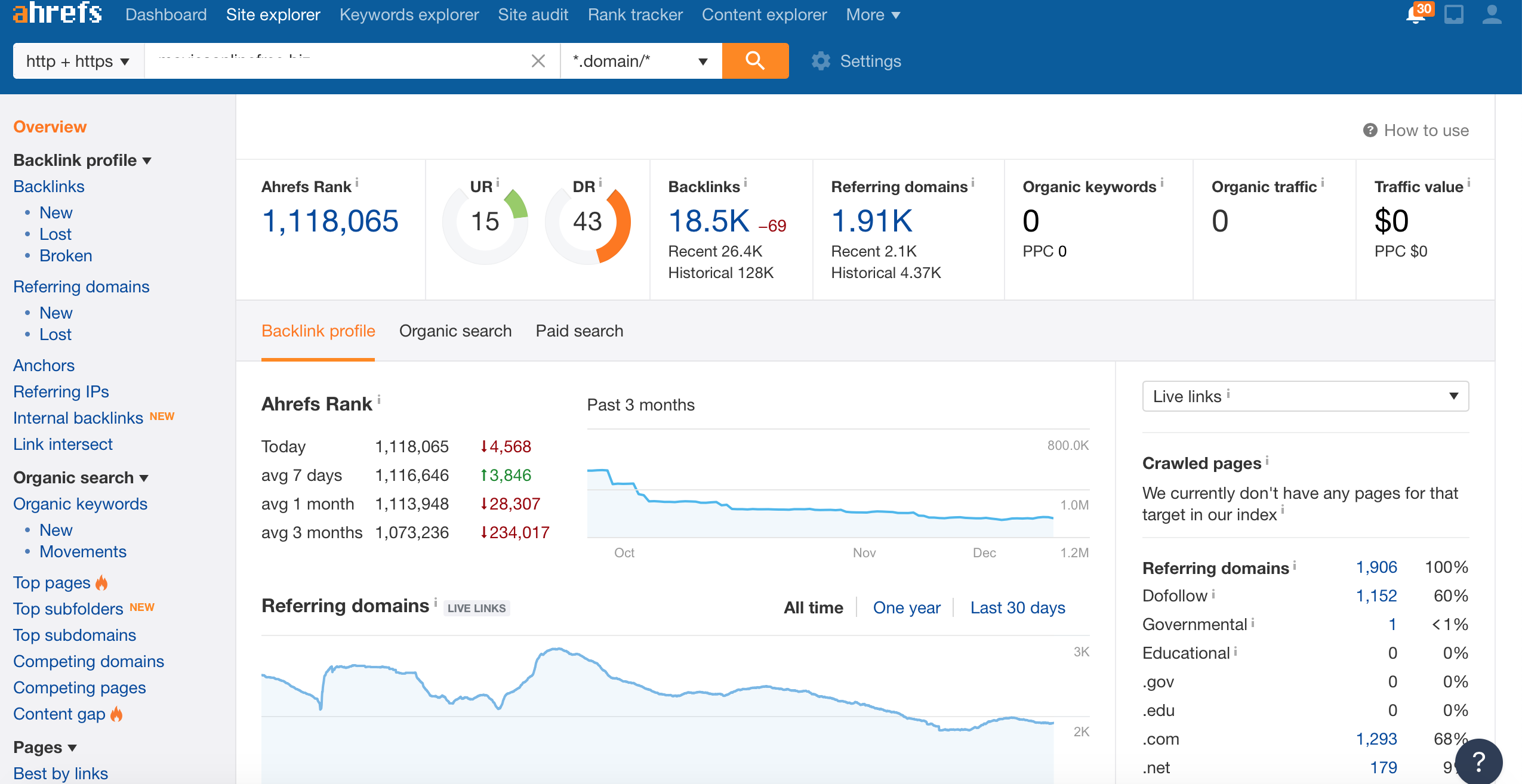The image size is (1522, 784).
Task: Click the How to use help icon
Action: point(1370,130)
